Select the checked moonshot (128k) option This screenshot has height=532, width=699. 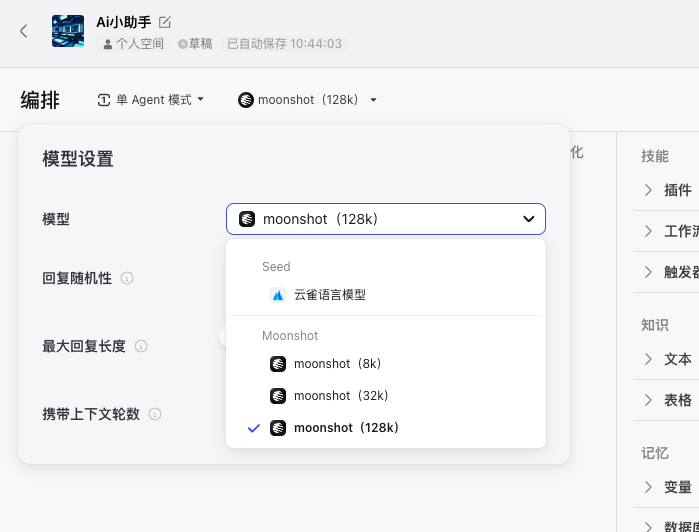pyautogui.click(x=386, y=428)
